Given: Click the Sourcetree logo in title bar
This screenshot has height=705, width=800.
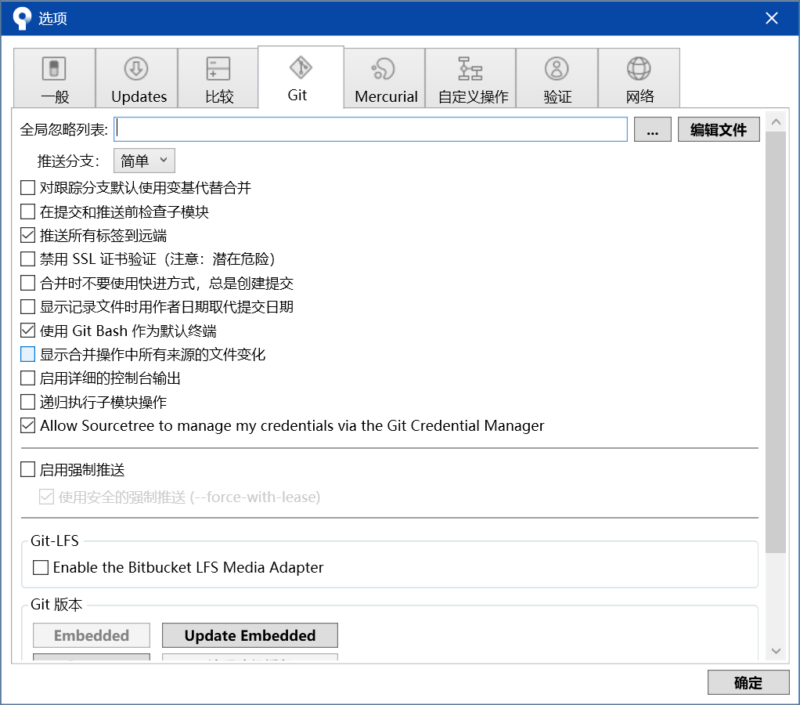Looking at the screenshot, I should (22, 18).
